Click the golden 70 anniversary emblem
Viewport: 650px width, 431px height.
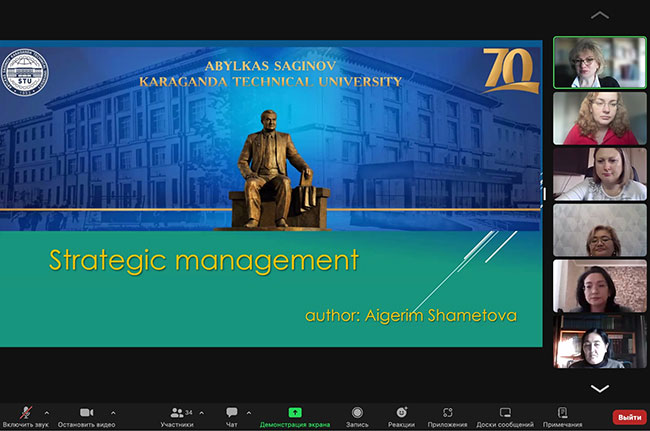pos(511,70)
